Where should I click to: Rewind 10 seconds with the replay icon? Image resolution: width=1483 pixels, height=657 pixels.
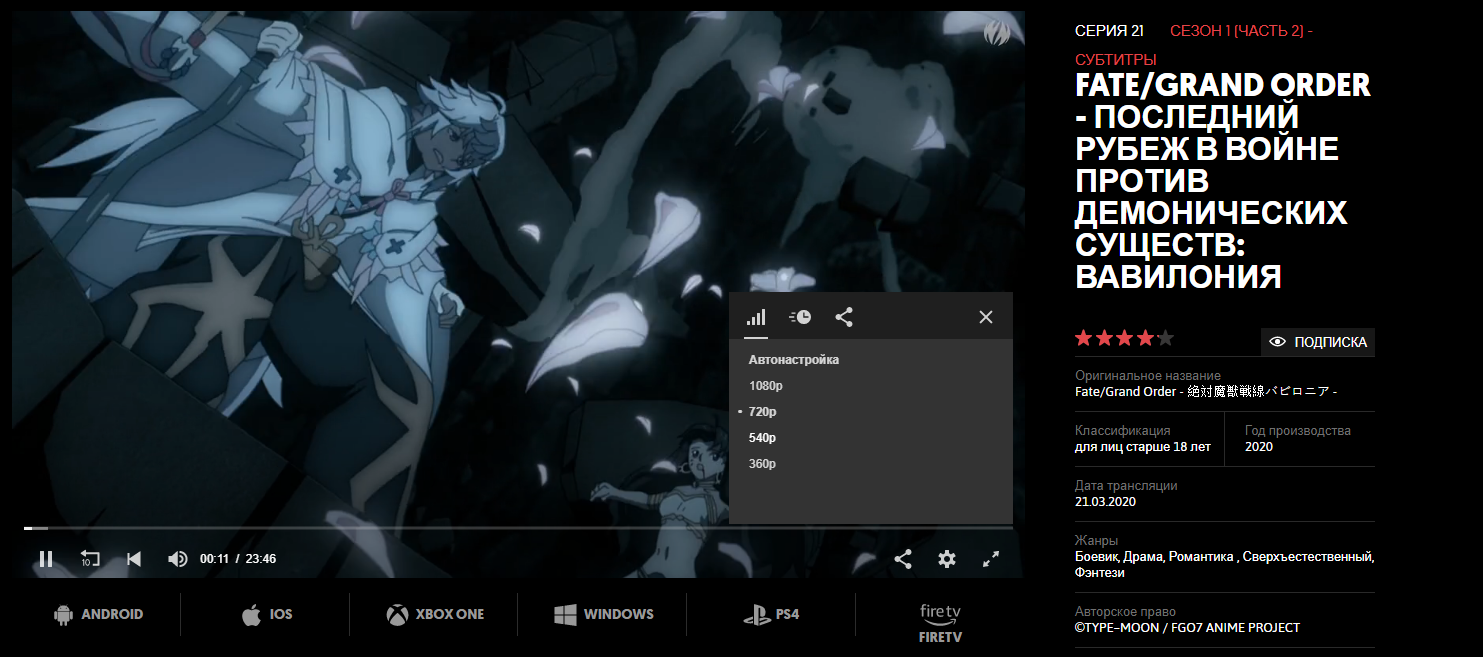coord(90,559)
